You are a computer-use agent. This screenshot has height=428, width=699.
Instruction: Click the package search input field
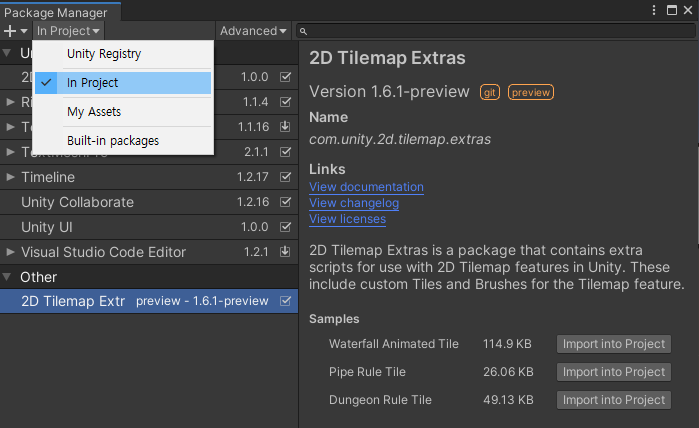[x=496, y=31]
